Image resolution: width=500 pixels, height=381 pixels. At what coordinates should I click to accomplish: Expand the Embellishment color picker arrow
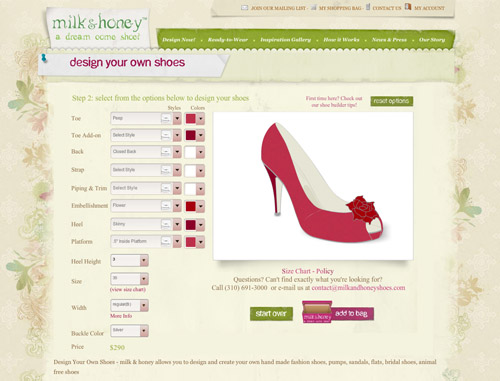pos(201,206)
